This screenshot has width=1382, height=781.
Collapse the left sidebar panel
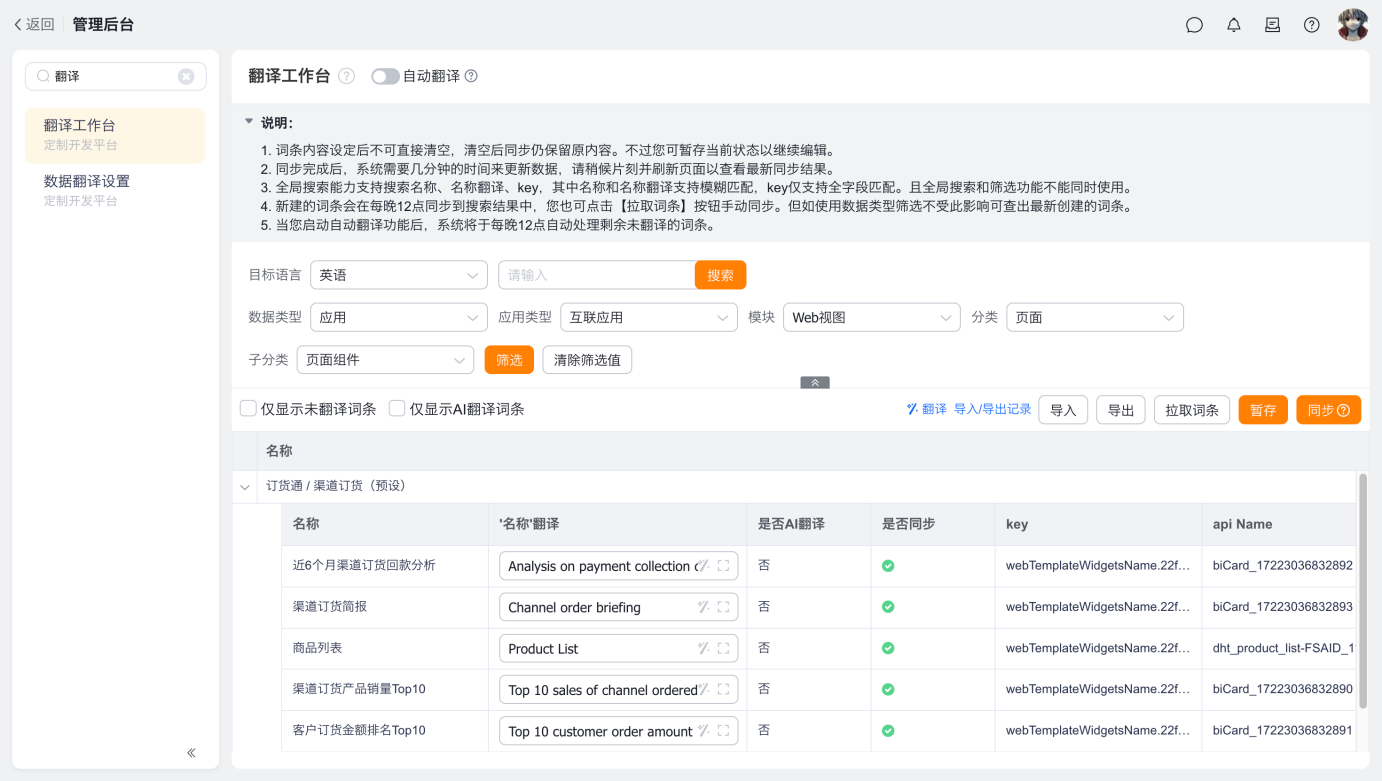(191, 753)
